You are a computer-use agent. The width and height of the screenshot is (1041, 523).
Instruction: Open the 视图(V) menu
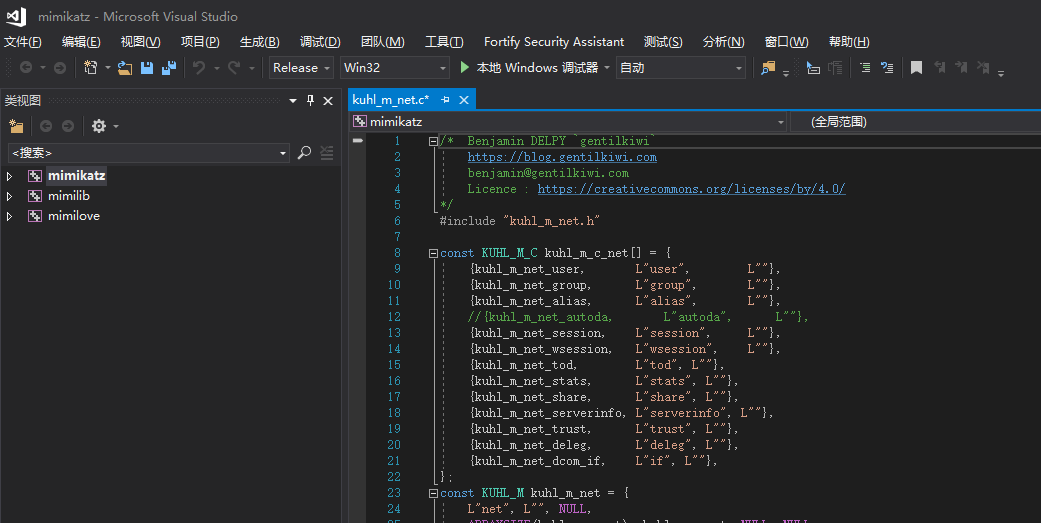coord(140,42)
